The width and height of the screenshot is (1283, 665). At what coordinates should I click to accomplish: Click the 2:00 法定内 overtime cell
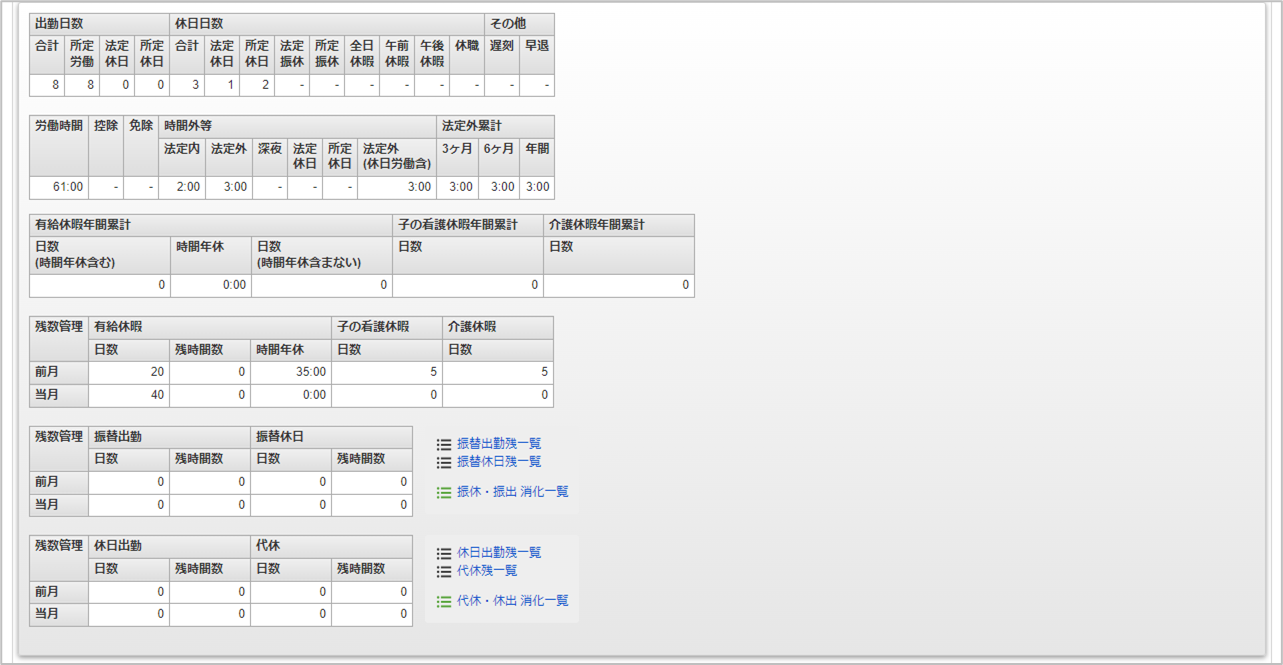[182, 188]
